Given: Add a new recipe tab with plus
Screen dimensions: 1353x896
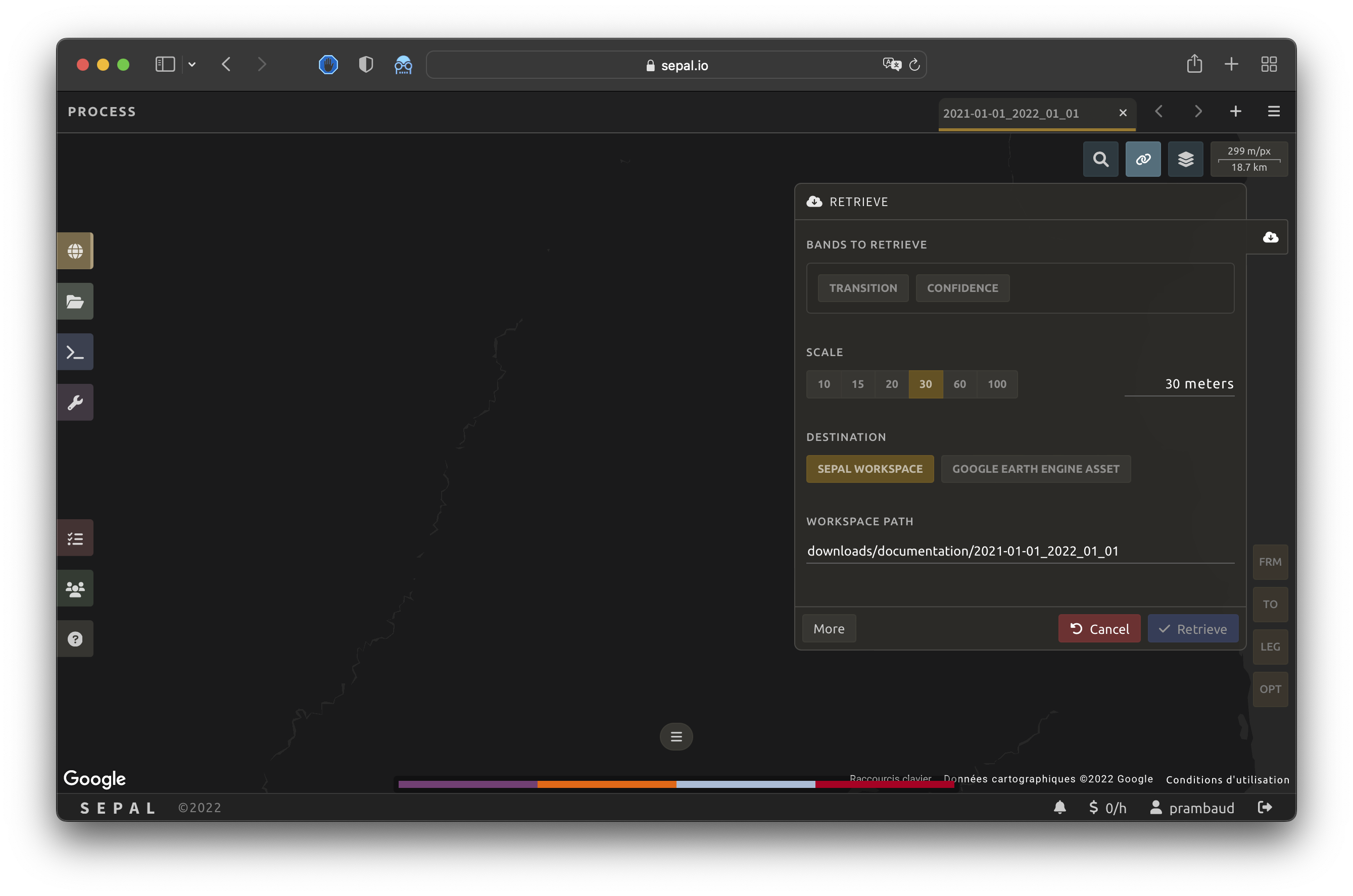Looking at the screenshot, I should (1235, 112).
